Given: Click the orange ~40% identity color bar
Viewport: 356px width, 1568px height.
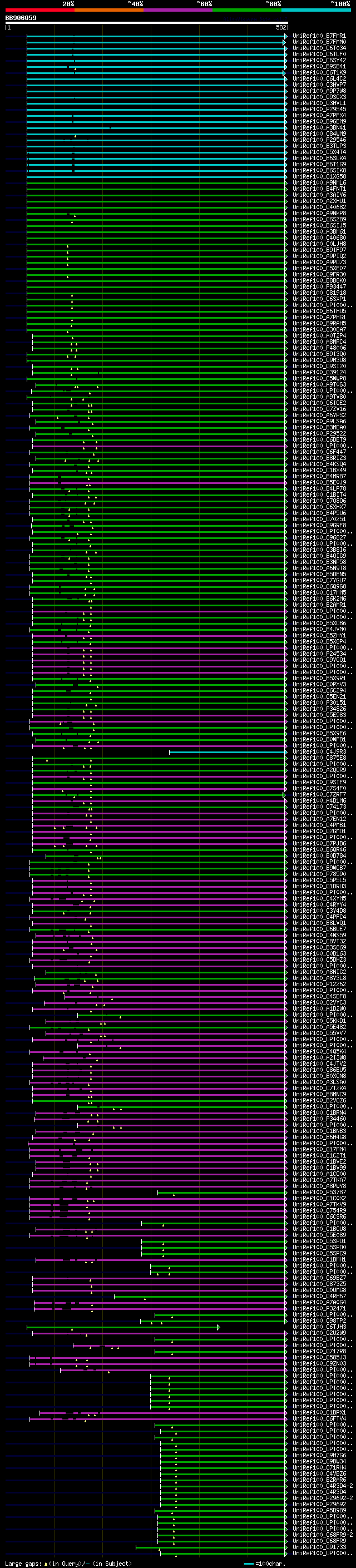Looking at the screenshot, I should [x=110, y=10].
